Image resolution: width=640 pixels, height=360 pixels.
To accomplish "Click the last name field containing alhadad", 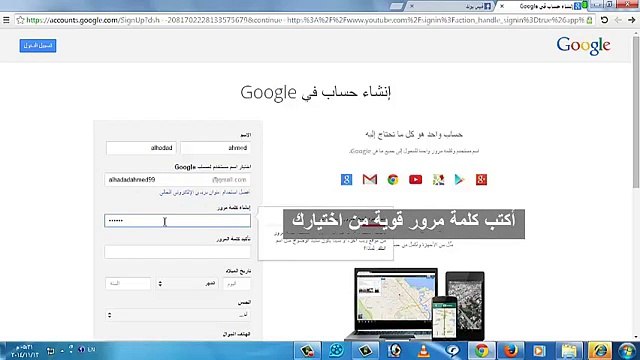I will click(141, 148).
